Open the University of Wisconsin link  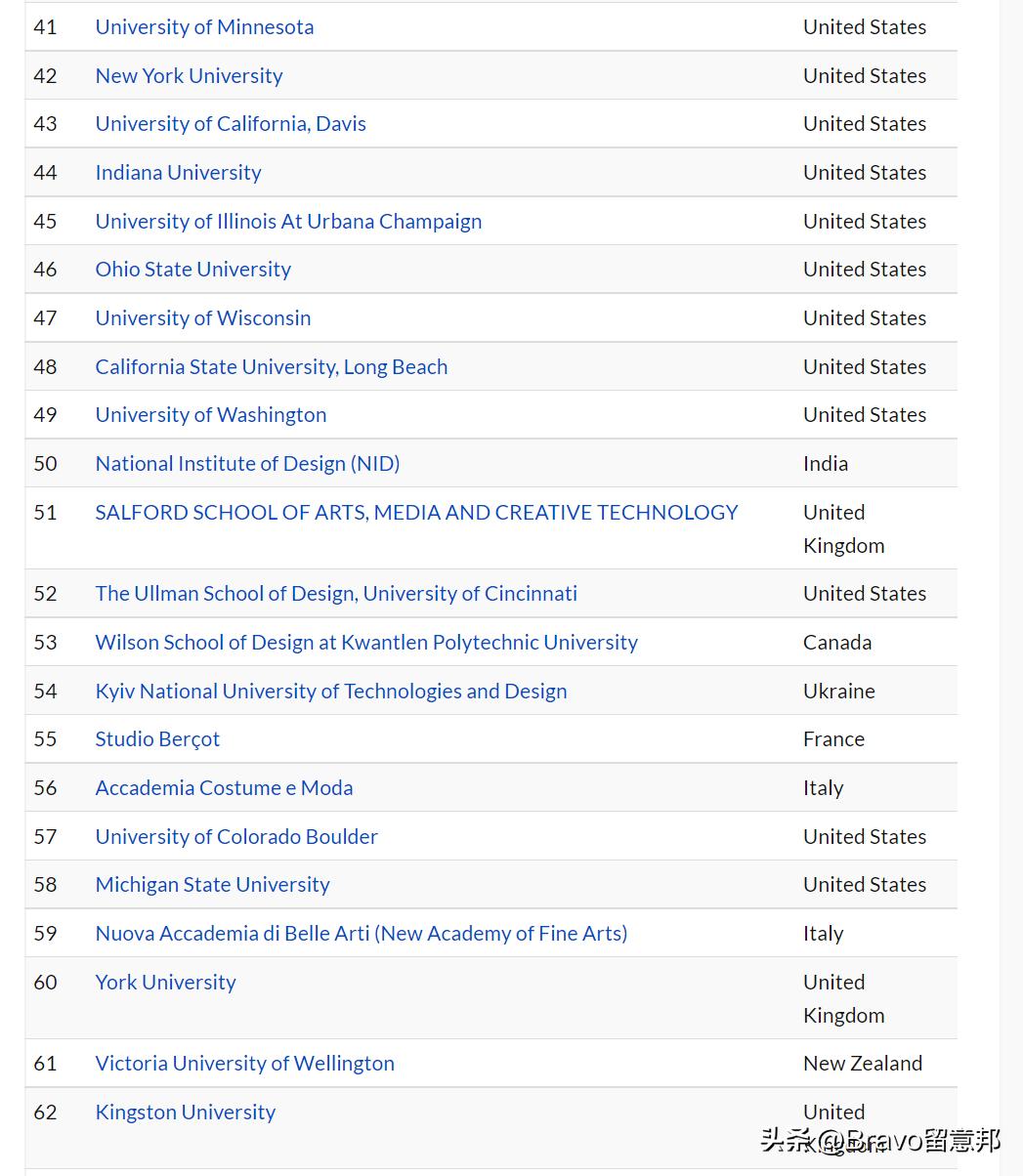202,318
